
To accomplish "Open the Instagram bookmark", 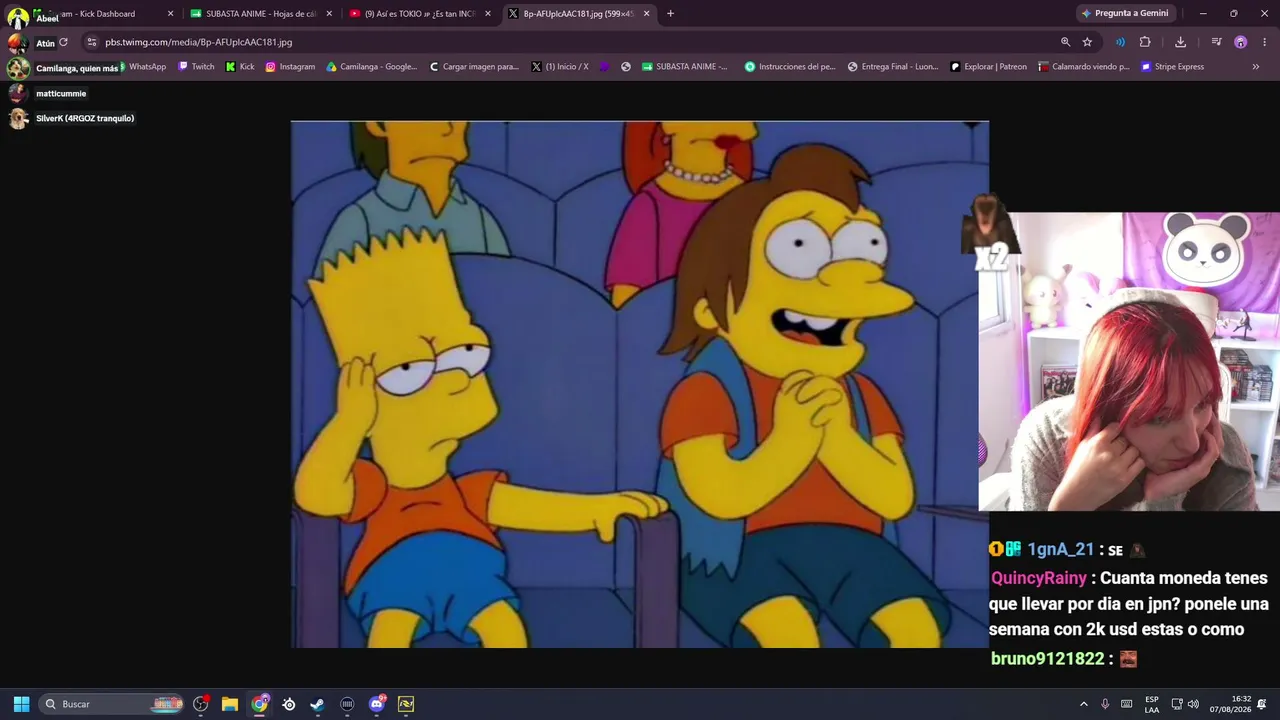I will [x=290, y=67].
